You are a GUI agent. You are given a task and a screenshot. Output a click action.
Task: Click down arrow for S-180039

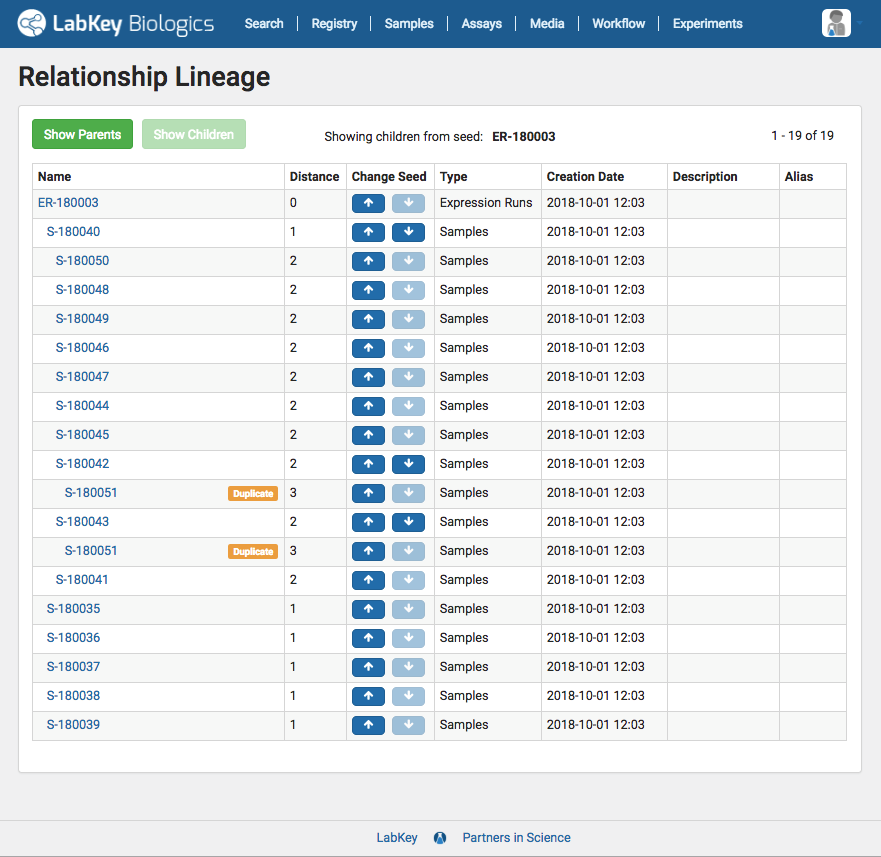click(x=408, y=725)
